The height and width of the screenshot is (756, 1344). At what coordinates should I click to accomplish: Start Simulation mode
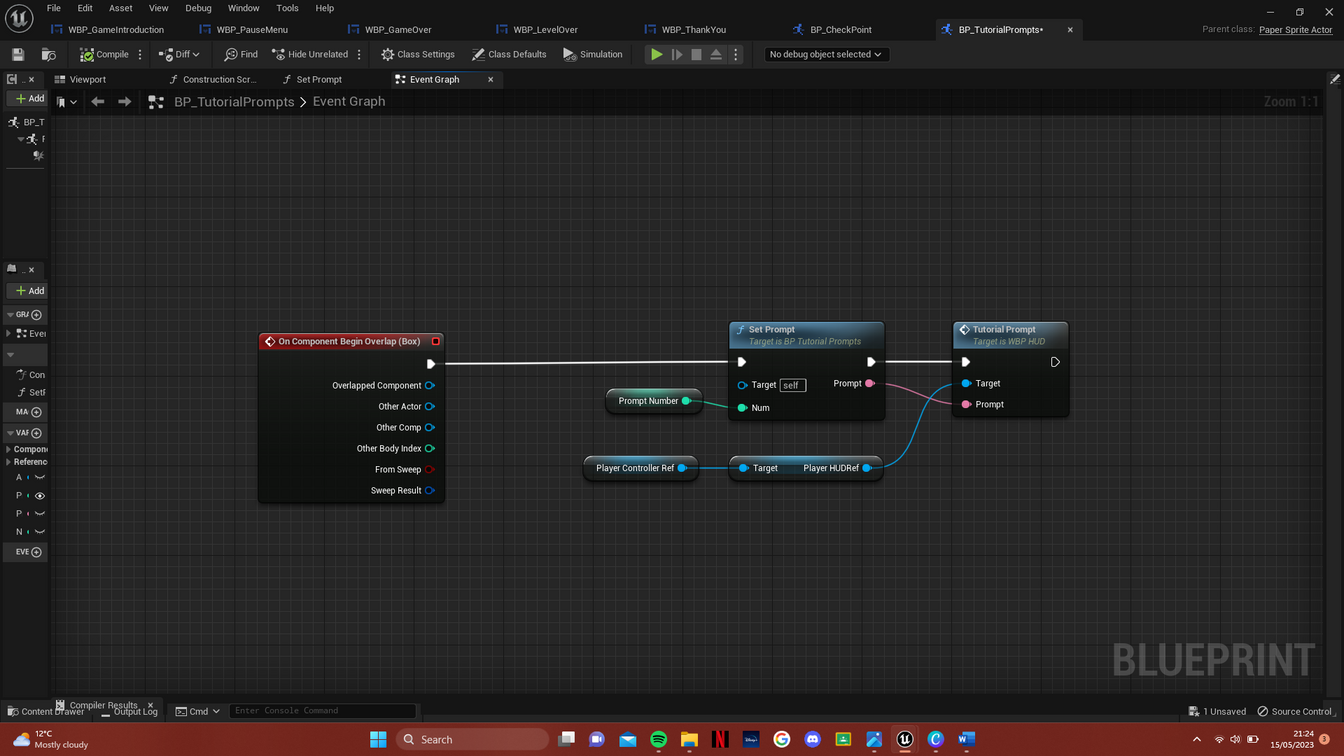click(x=593, y=54)
